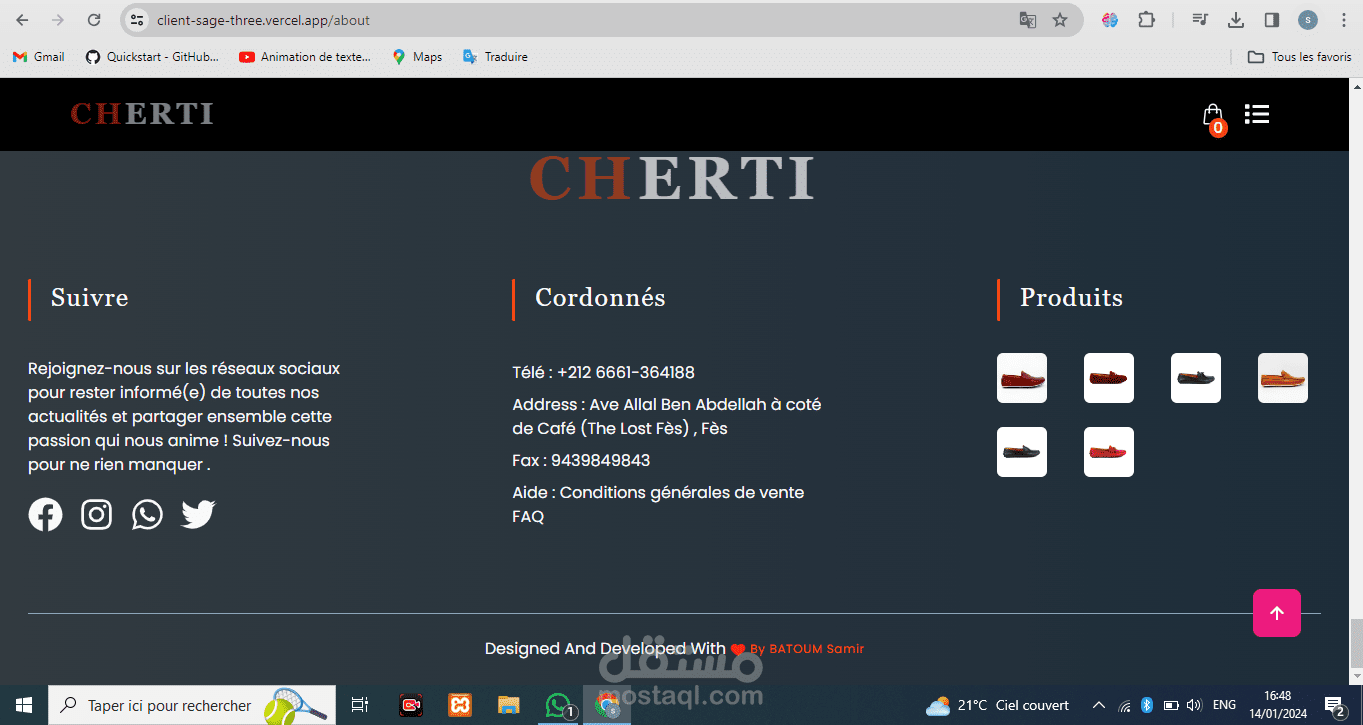Click the translate page icon in address bar
1363x725 pixels.
pos(1027,20)
